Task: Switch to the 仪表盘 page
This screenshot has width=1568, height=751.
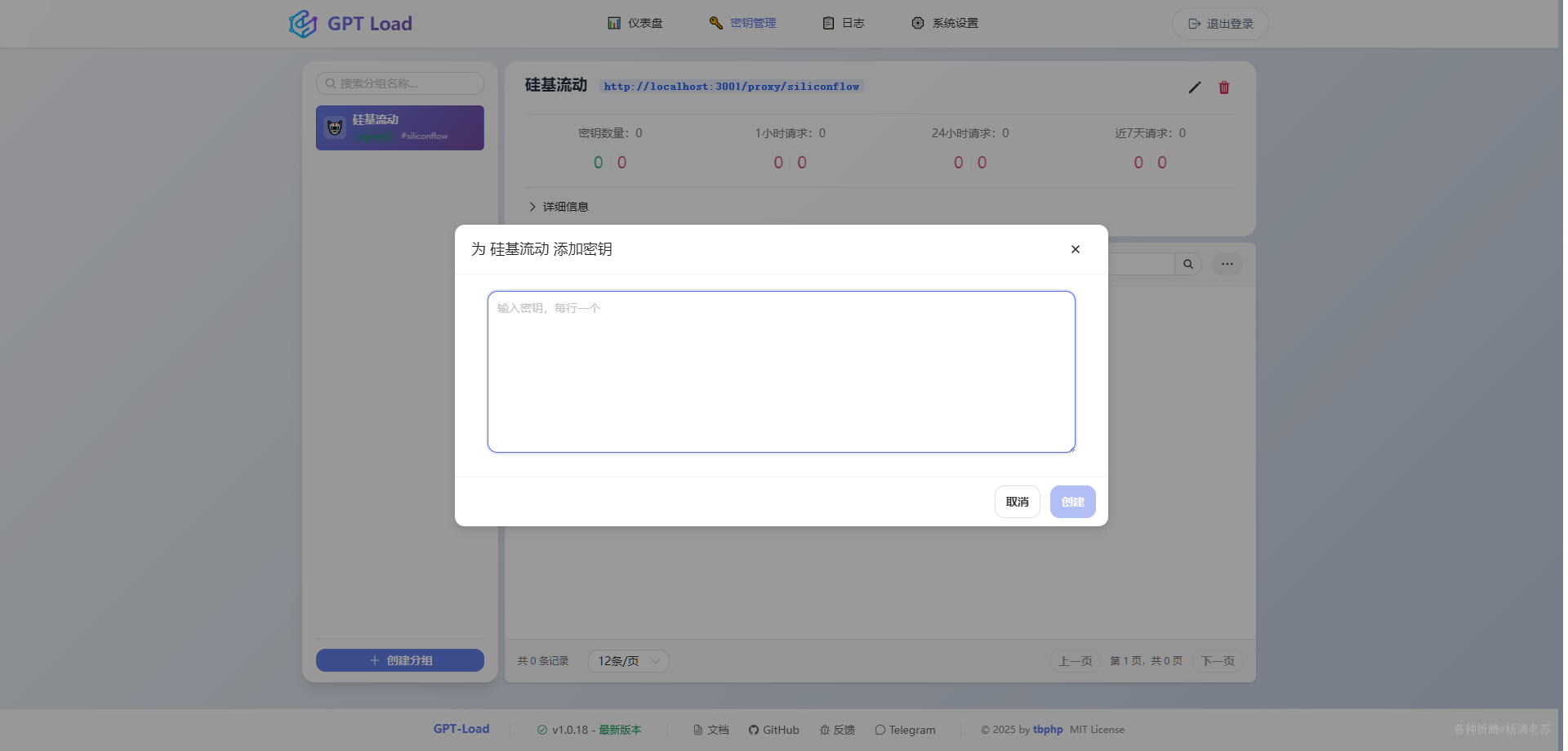Action: (635, 23)
